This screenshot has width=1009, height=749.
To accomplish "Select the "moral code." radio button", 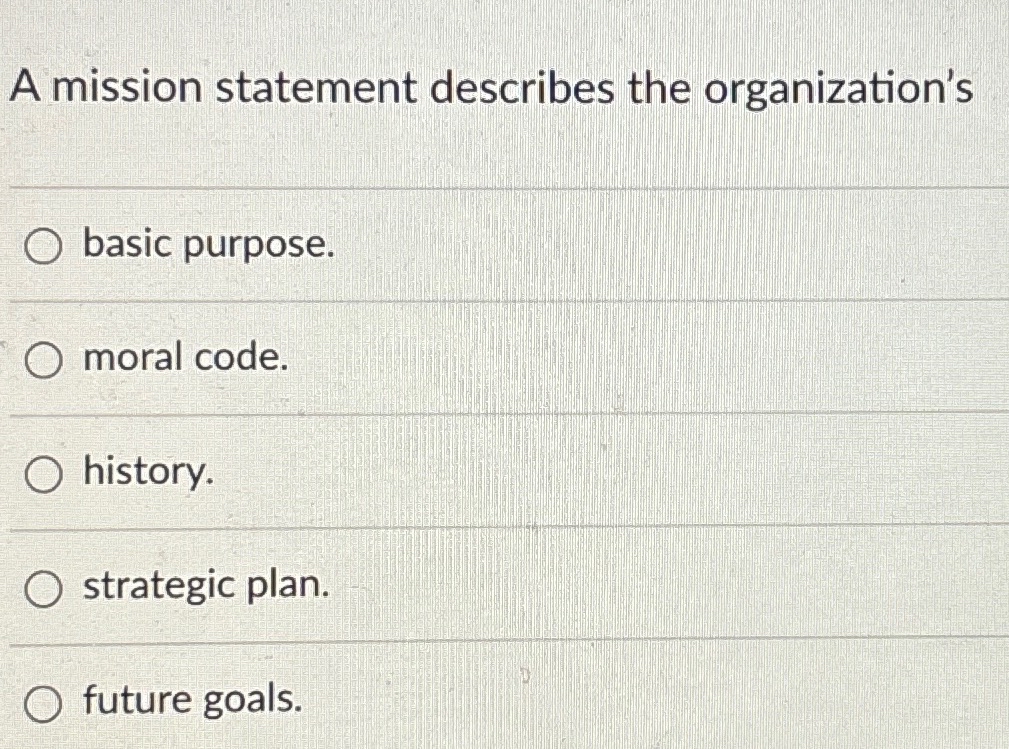I will 42,359.
